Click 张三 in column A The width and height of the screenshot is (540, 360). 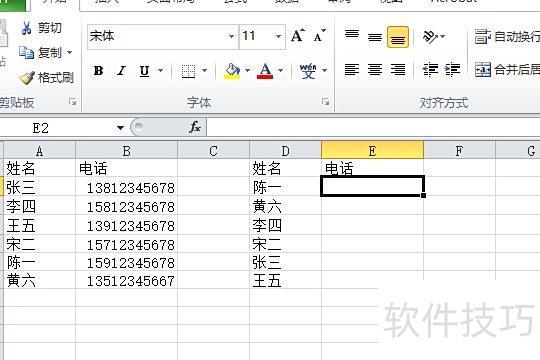[x=21, y=187]
